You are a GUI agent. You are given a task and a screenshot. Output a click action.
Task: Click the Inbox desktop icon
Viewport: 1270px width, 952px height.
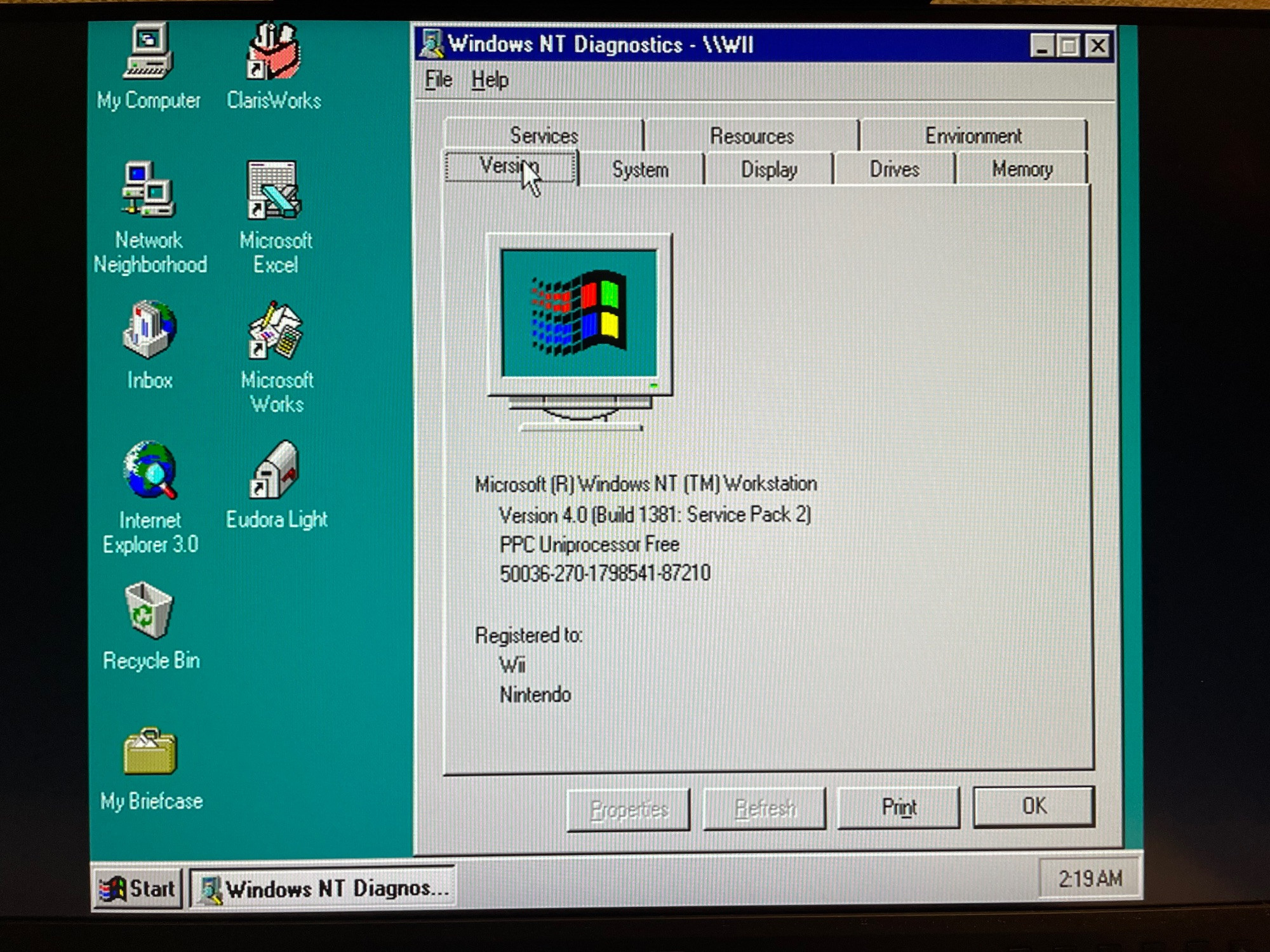(149, 330)
